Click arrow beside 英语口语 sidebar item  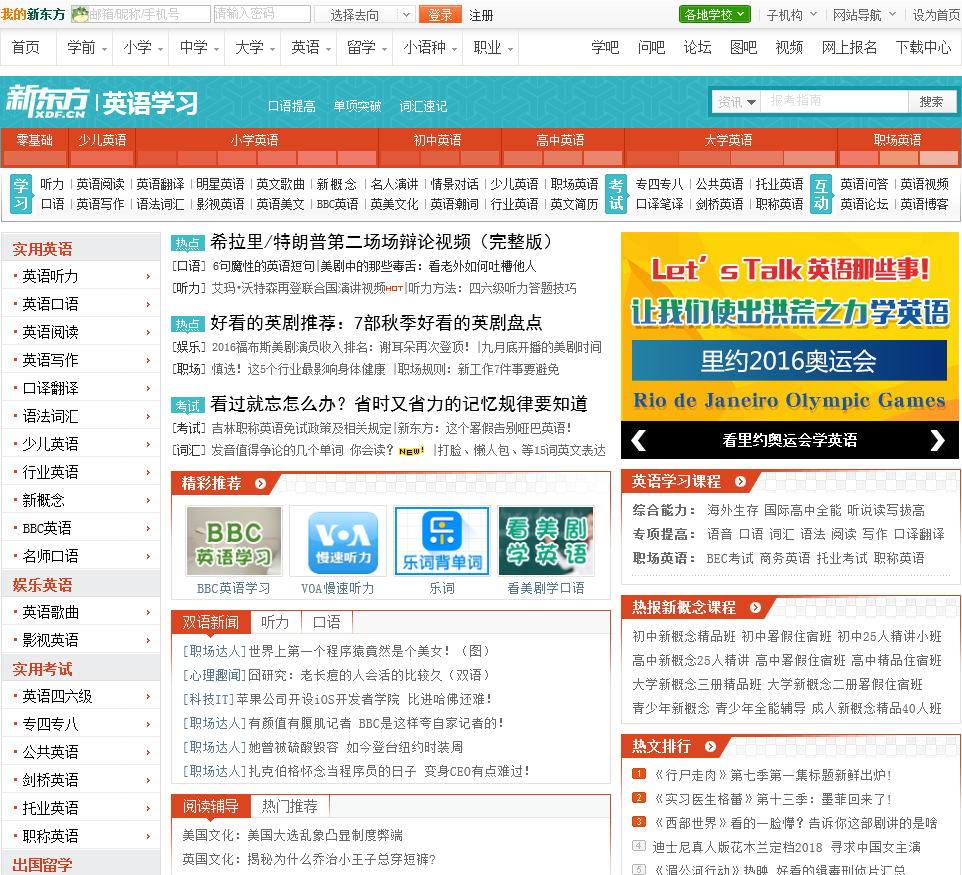point(148,304)
